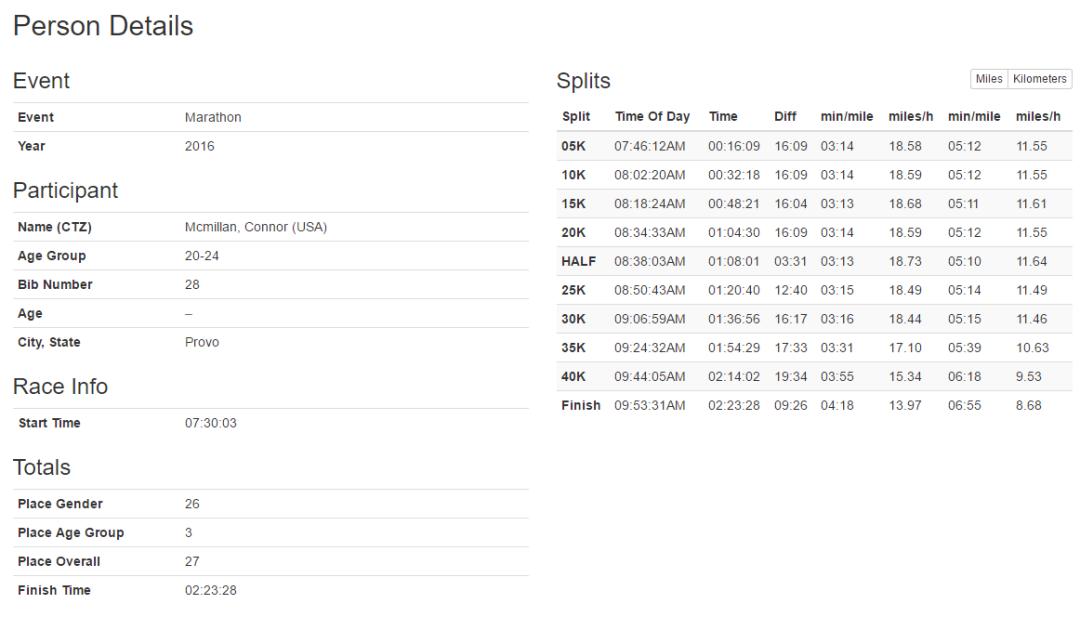Click the 40K time of day 09:44:05AM
Viewport: 1080px width, 617px height.
point(650,377)
